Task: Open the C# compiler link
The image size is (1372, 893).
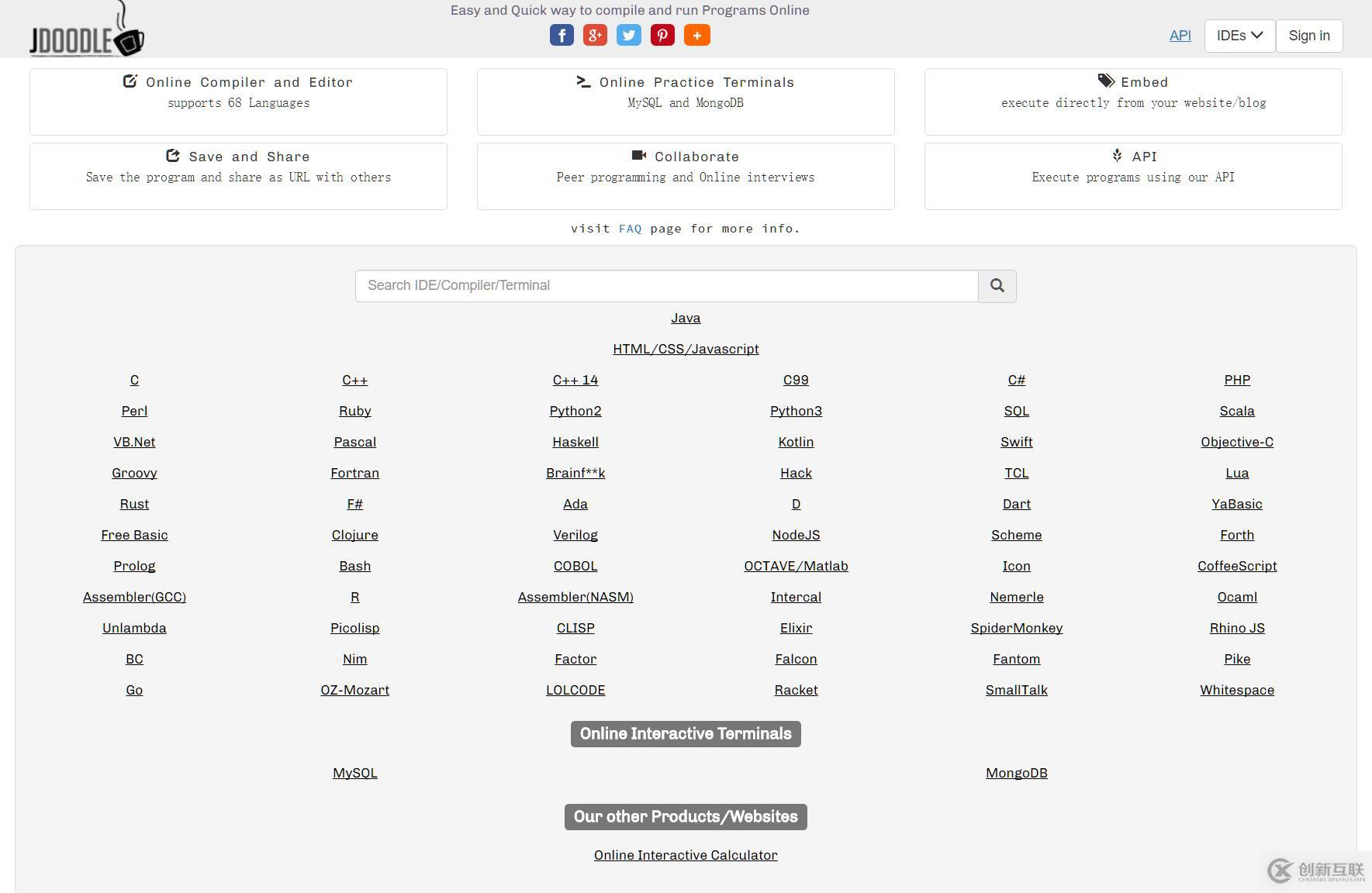Action: pos(1017,380)
